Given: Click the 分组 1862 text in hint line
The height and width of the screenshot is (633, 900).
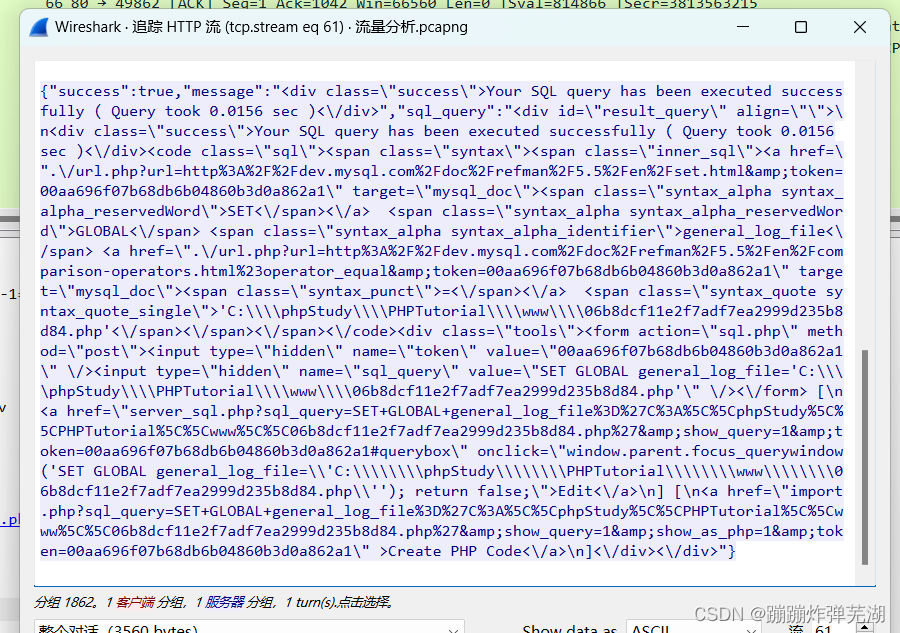Looking at the screenshot, I should tap(65, 602).
